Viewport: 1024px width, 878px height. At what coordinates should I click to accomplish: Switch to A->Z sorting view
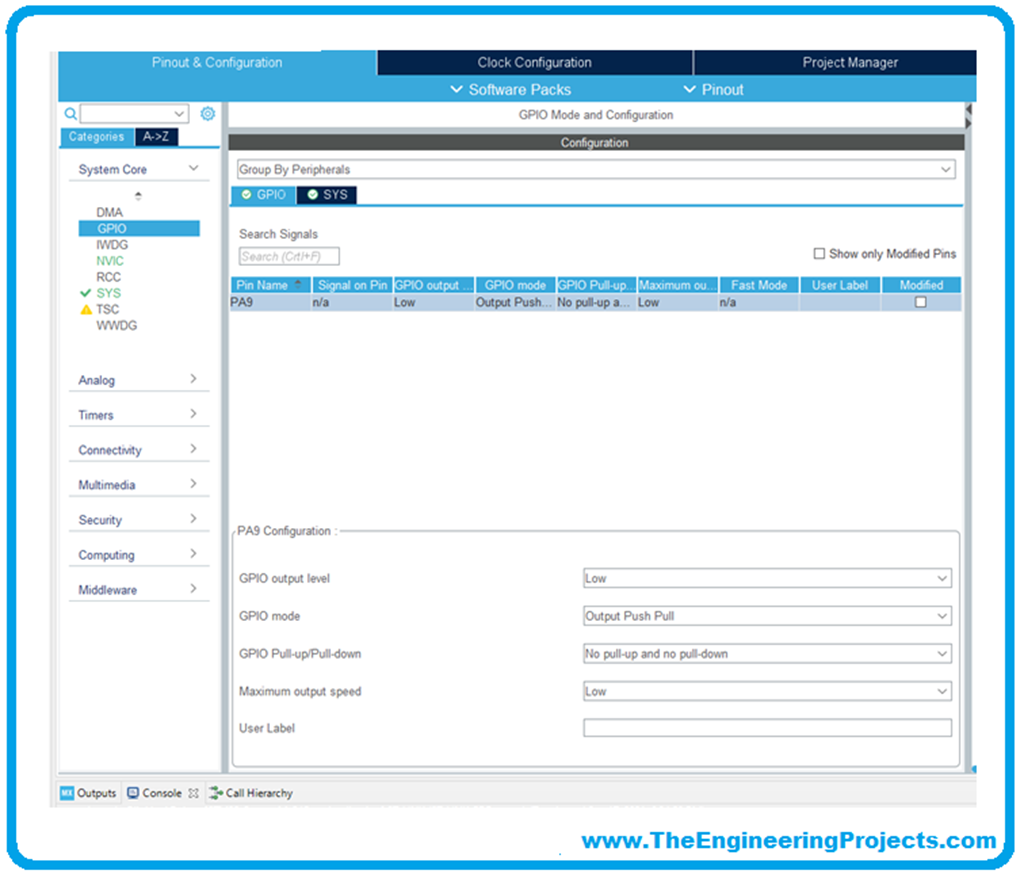click(156, 137)
